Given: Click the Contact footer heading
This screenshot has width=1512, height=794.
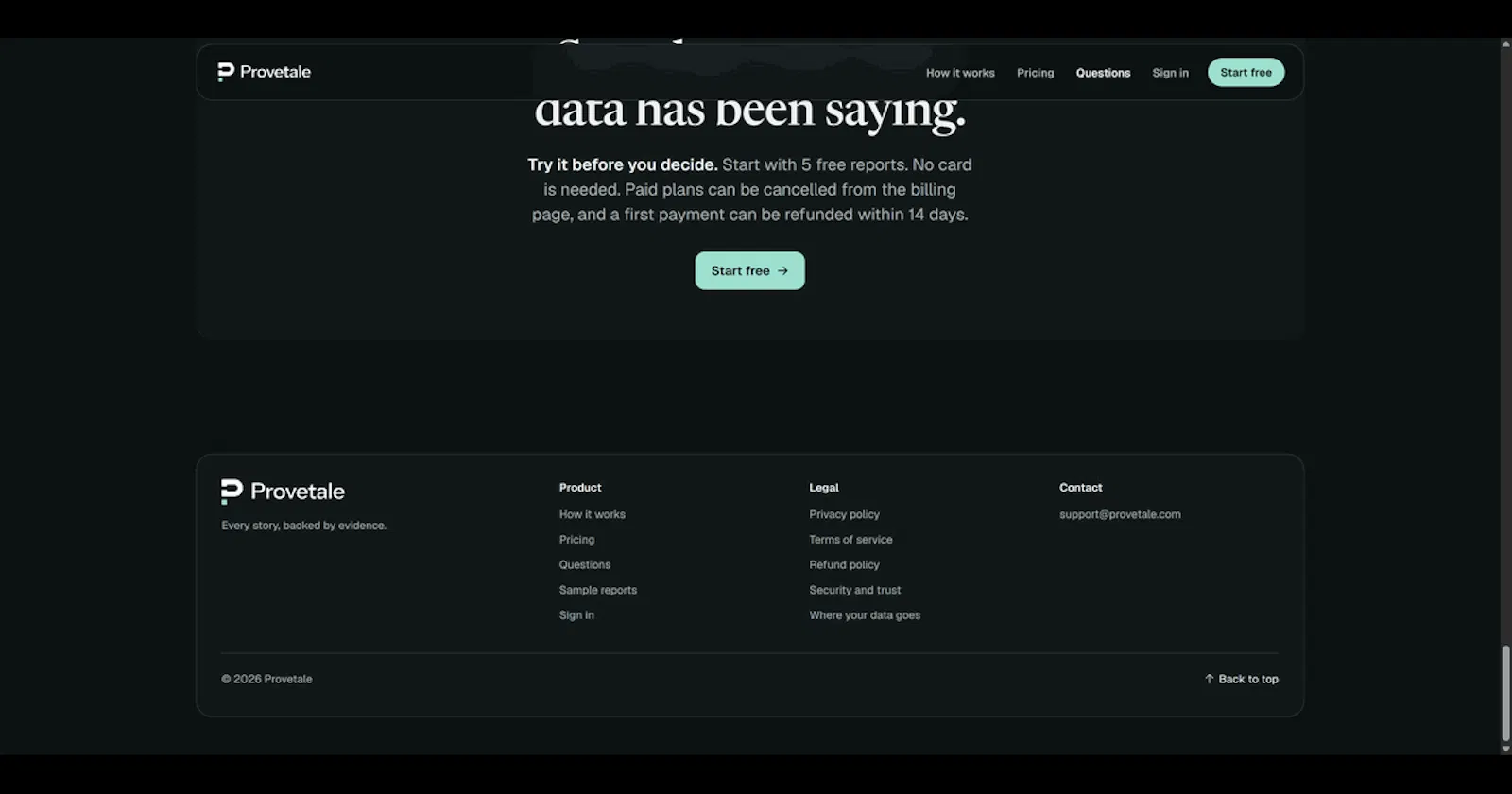Looking at the screenshot, I should pos(1080,488).
